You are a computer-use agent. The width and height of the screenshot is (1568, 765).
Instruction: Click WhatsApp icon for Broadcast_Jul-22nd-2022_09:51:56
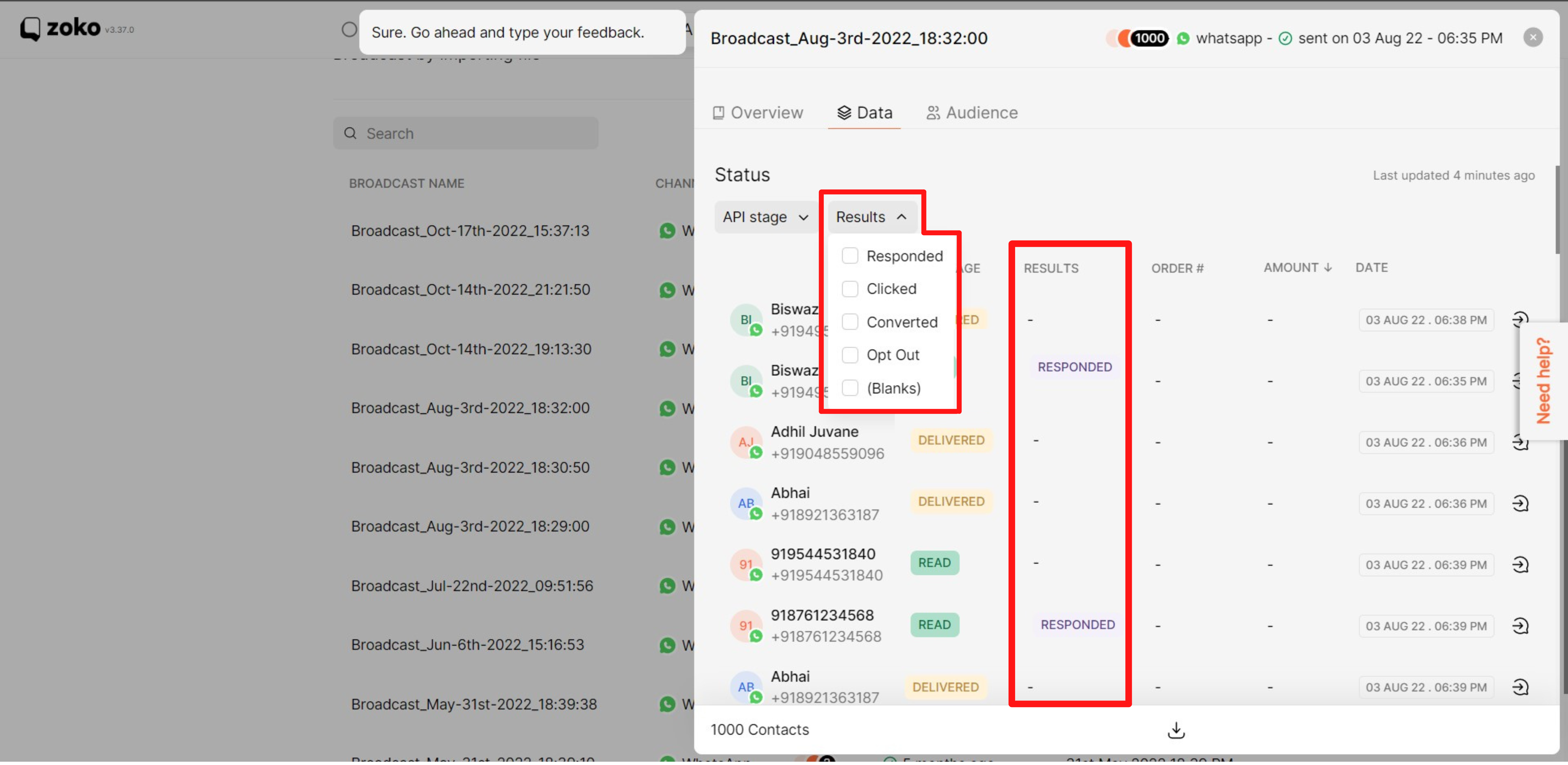(x=667, y=586)
